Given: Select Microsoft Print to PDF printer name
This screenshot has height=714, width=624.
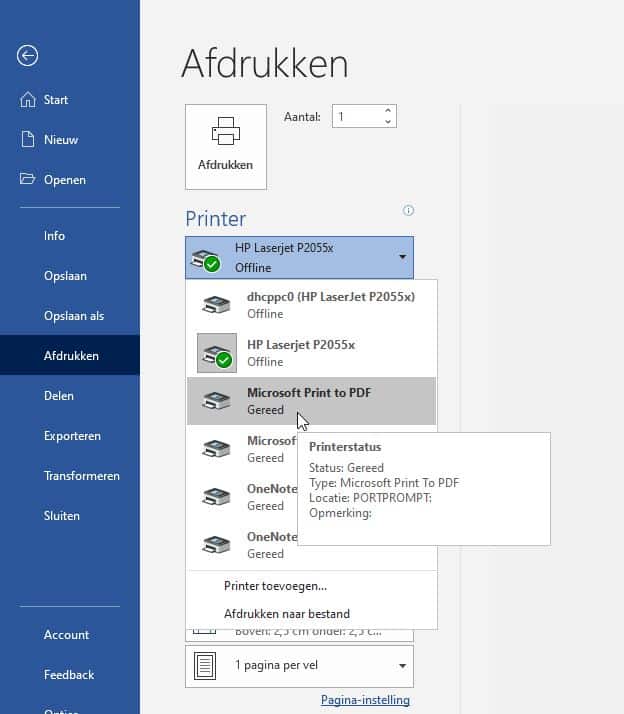Looking at the screenshot, I should 309,393.
